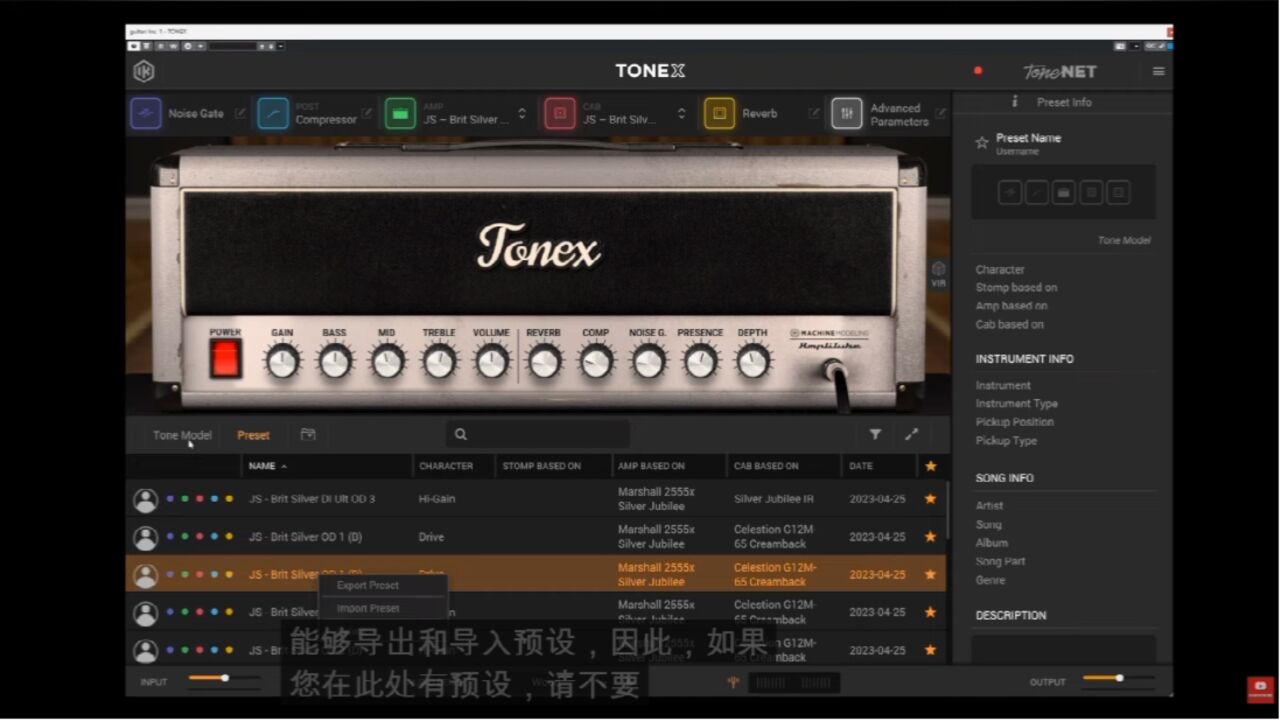Click the GAIN knob
This screenshot has height=720, width=1280.
coord(283,360)
